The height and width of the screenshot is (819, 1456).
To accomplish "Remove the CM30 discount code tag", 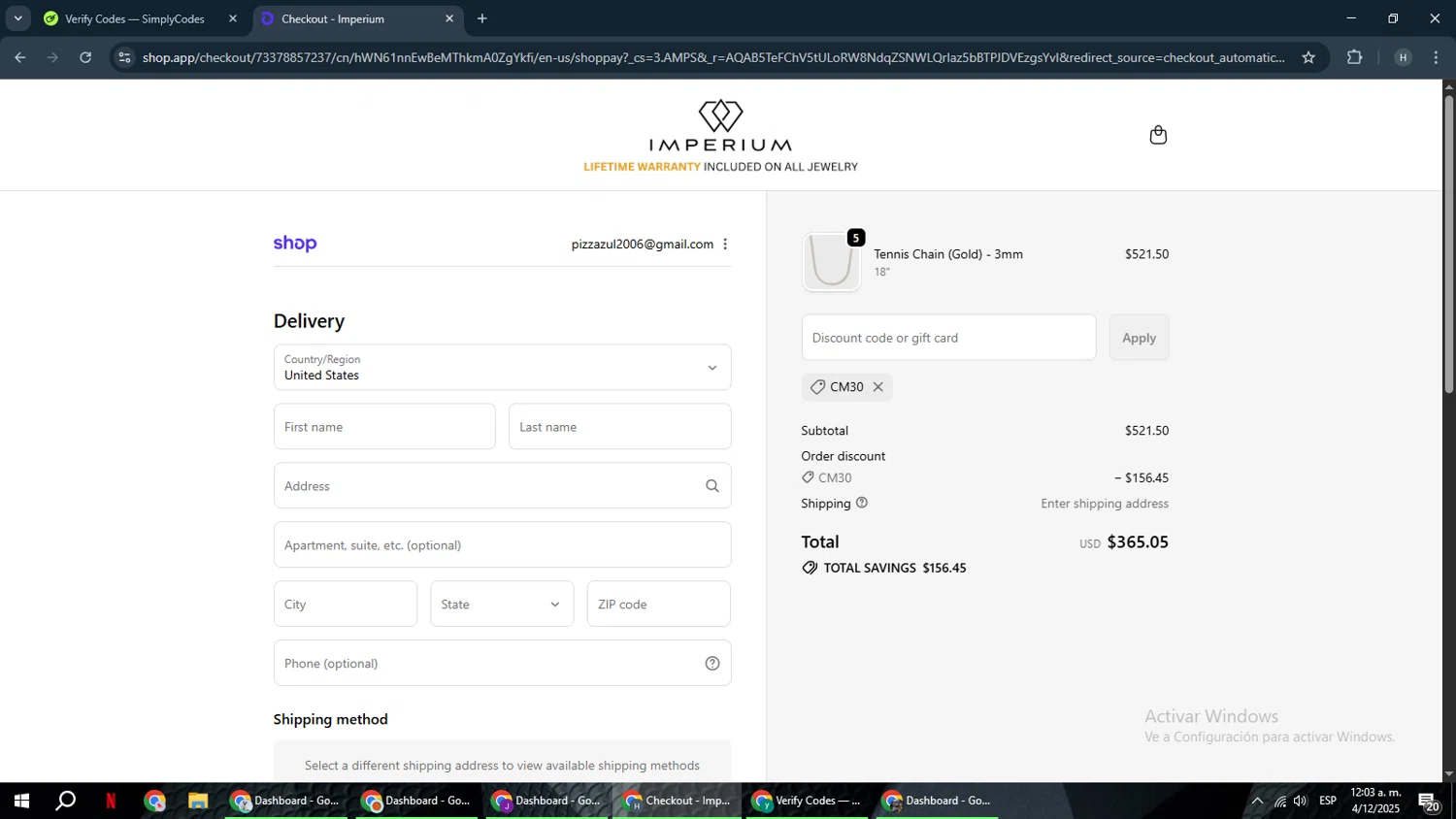I will coord(878,387).
